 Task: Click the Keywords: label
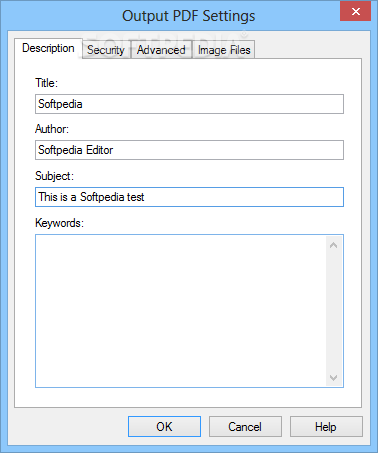coord(59,223)
